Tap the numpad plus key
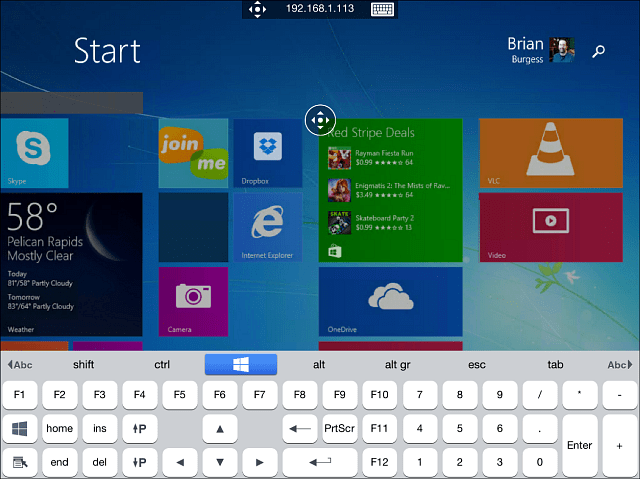The image size is (640, 479). point(620,445)
